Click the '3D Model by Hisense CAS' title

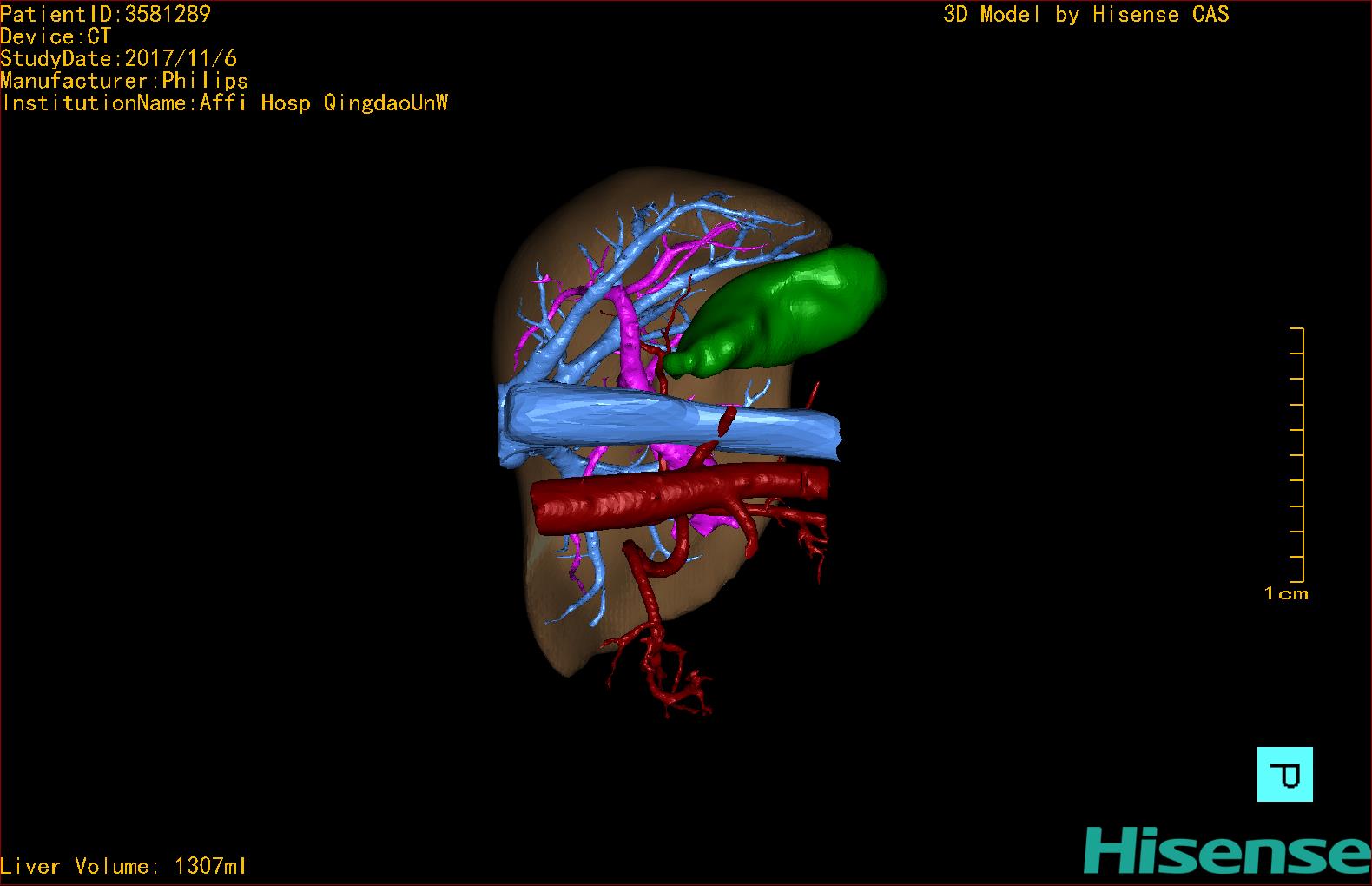pyautogui.click(x=1086, y=15)
